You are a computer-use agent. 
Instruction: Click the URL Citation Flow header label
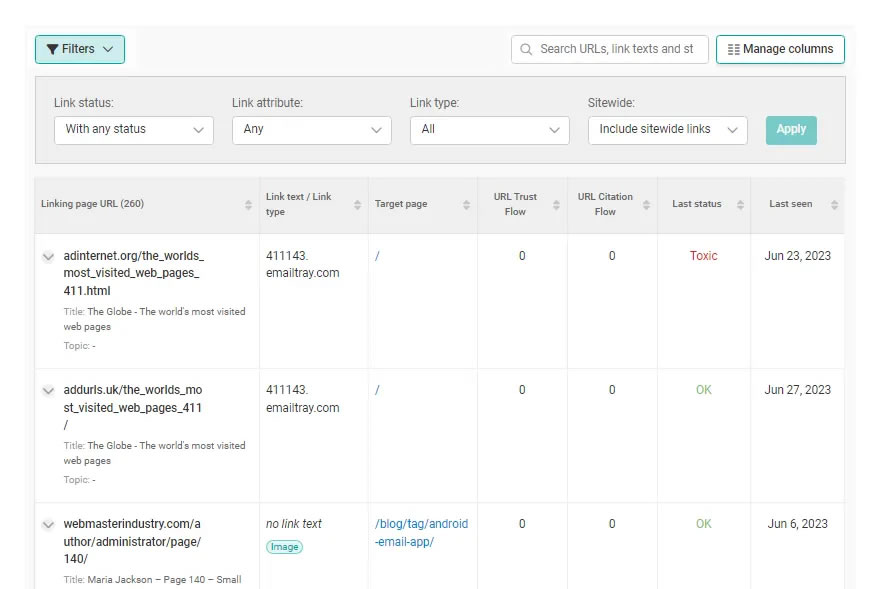605,204
